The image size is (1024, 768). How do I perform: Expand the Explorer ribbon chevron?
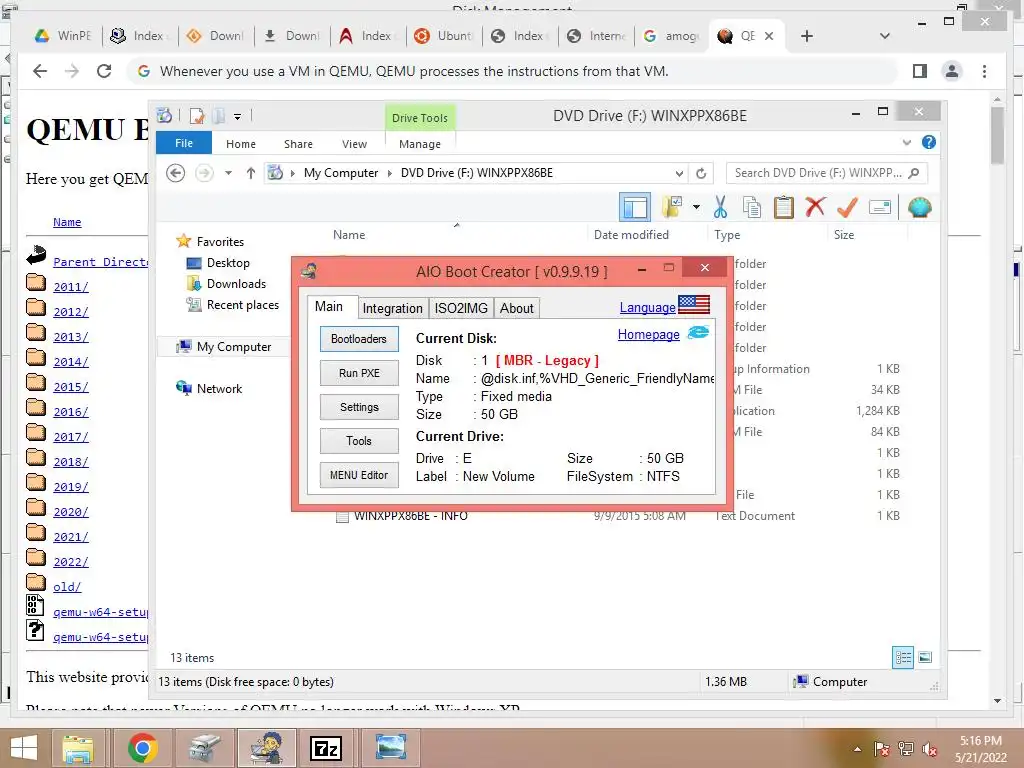[x=906, y=142]
